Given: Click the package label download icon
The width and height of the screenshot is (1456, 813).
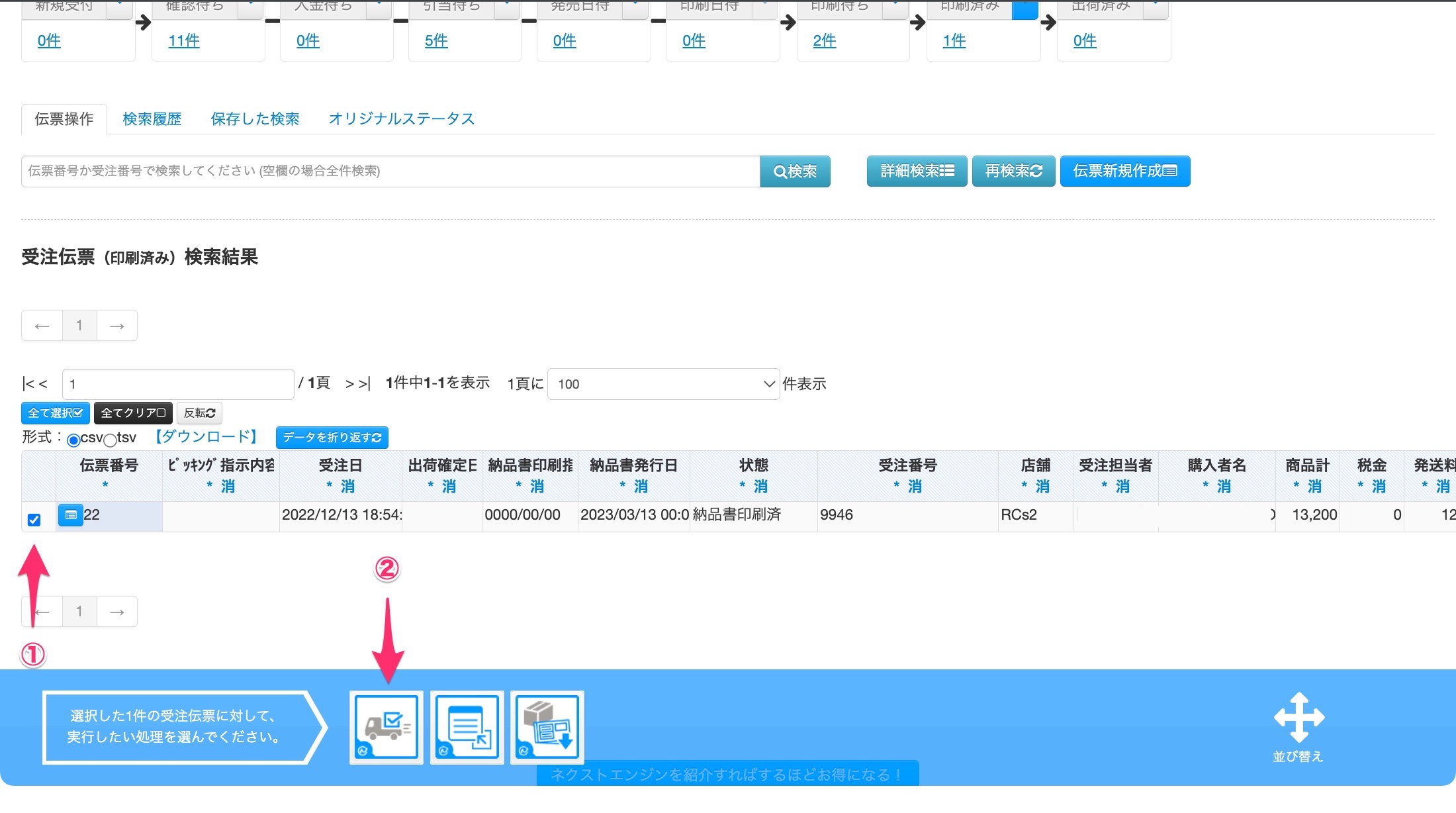Looking at the screenshot, I should (x=547, y=727).
